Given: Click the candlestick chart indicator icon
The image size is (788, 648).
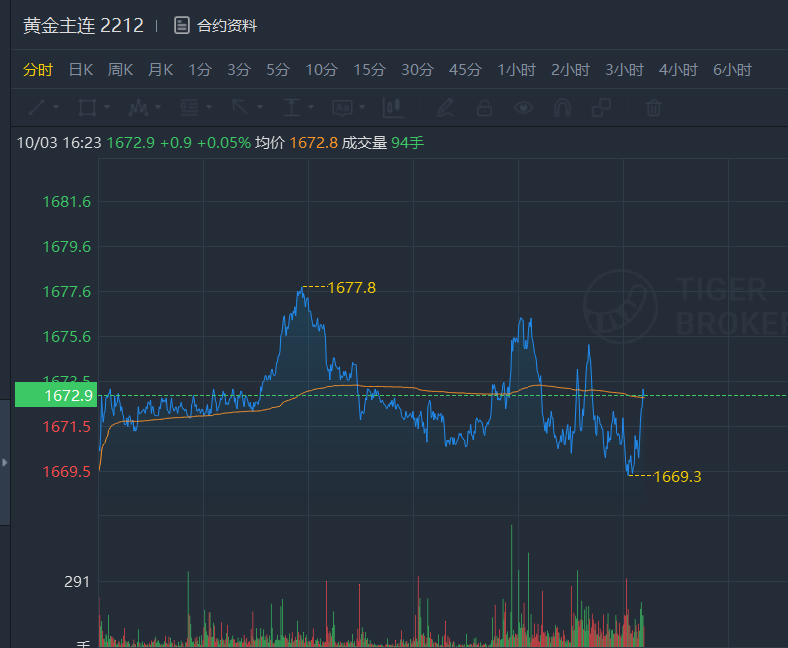Looking at the screenshot, I should pyautogui.click(x=393, y=107).
